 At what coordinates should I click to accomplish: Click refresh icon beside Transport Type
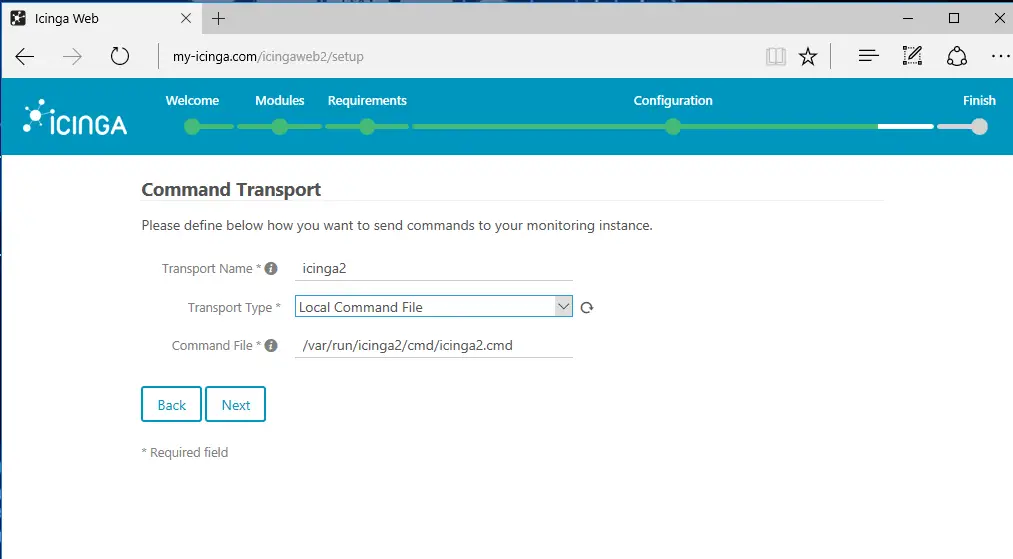click(587, 308)
